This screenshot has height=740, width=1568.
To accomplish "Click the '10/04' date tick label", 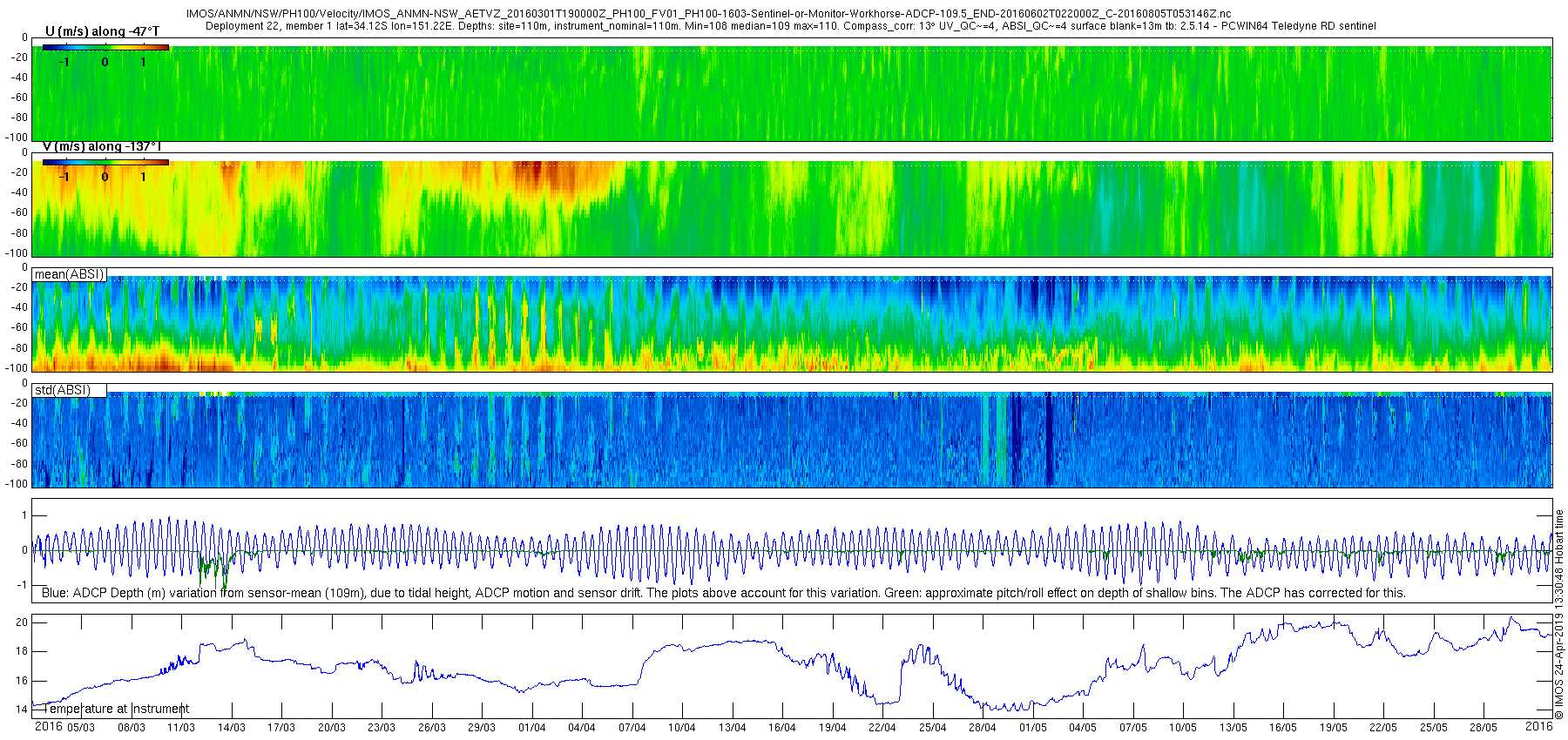I will click(682, 728).
